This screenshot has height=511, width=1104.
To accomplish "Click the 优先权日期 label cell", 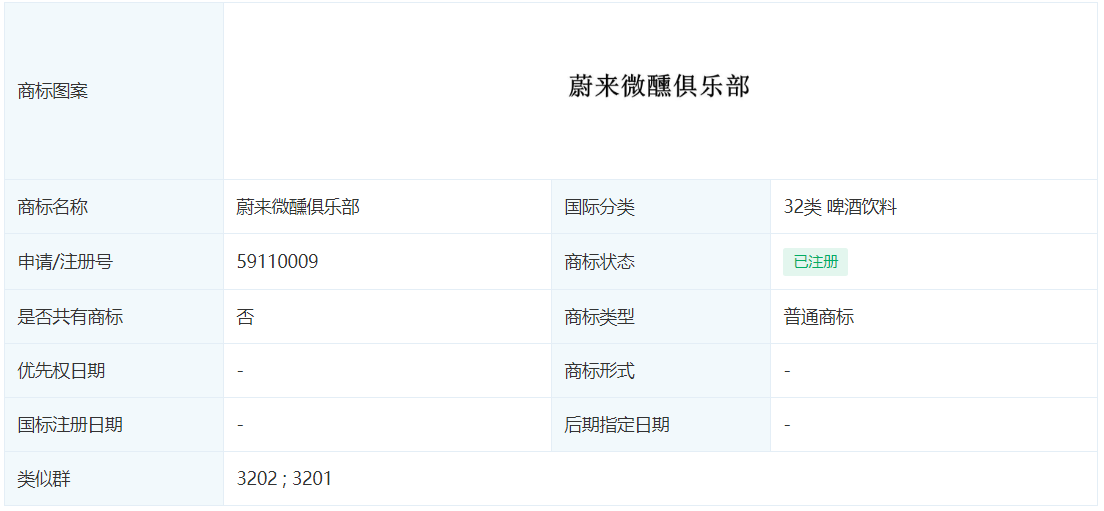I will point(114,371).
